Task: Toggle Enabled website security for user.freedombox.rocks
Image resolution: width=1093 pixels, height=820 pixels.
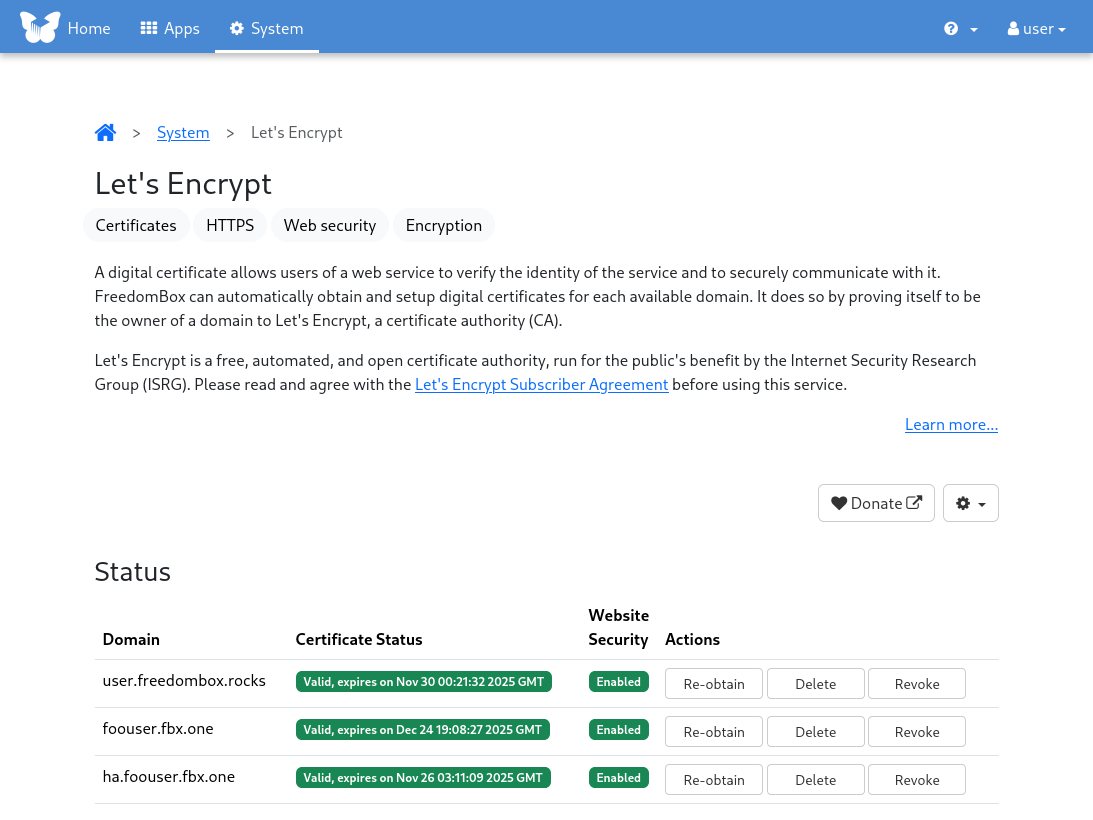Action: pyautogui.click(x=618, y=681)
